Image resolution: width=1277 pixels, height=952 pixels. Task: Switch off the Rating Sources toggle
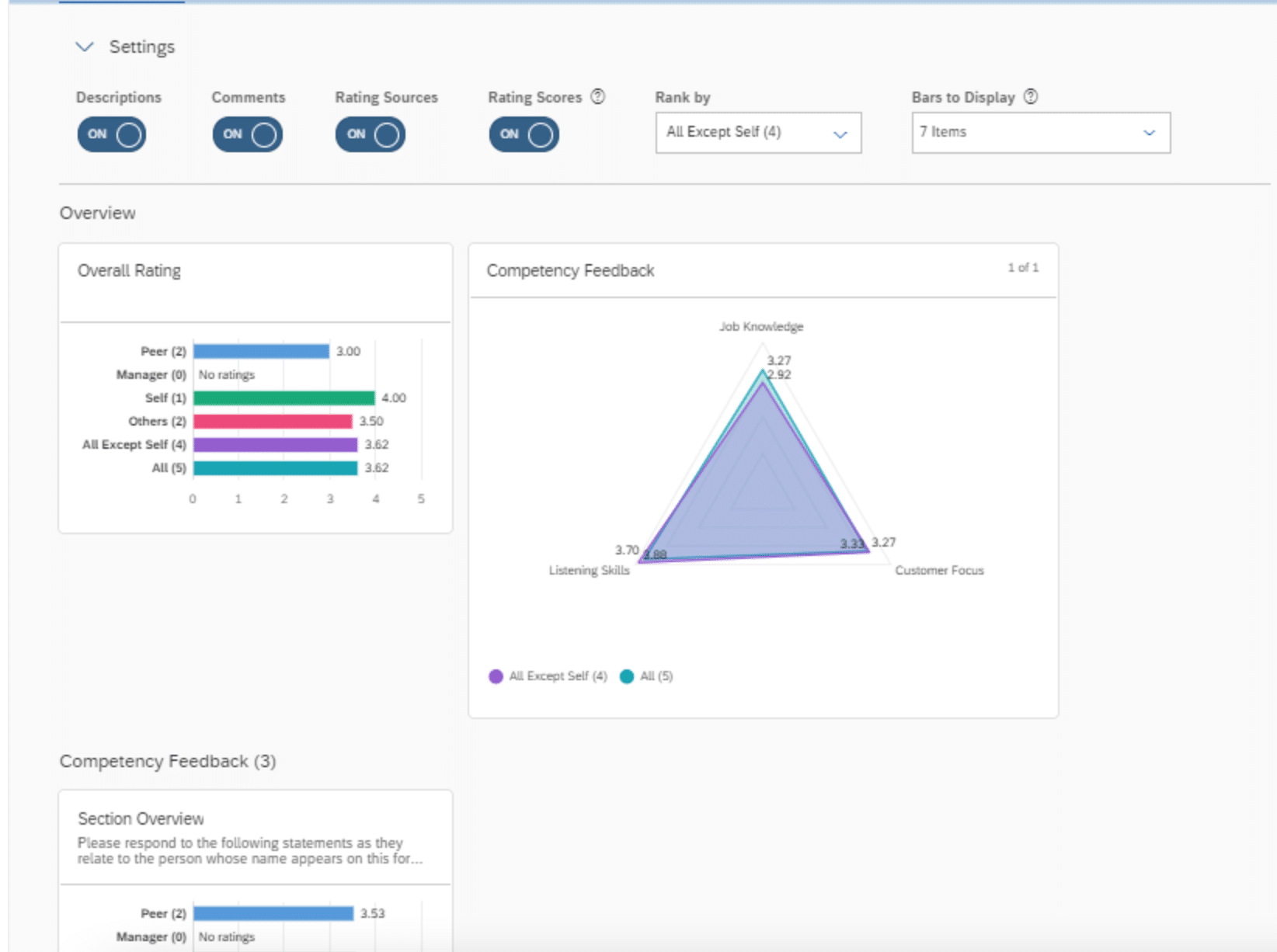370,134
